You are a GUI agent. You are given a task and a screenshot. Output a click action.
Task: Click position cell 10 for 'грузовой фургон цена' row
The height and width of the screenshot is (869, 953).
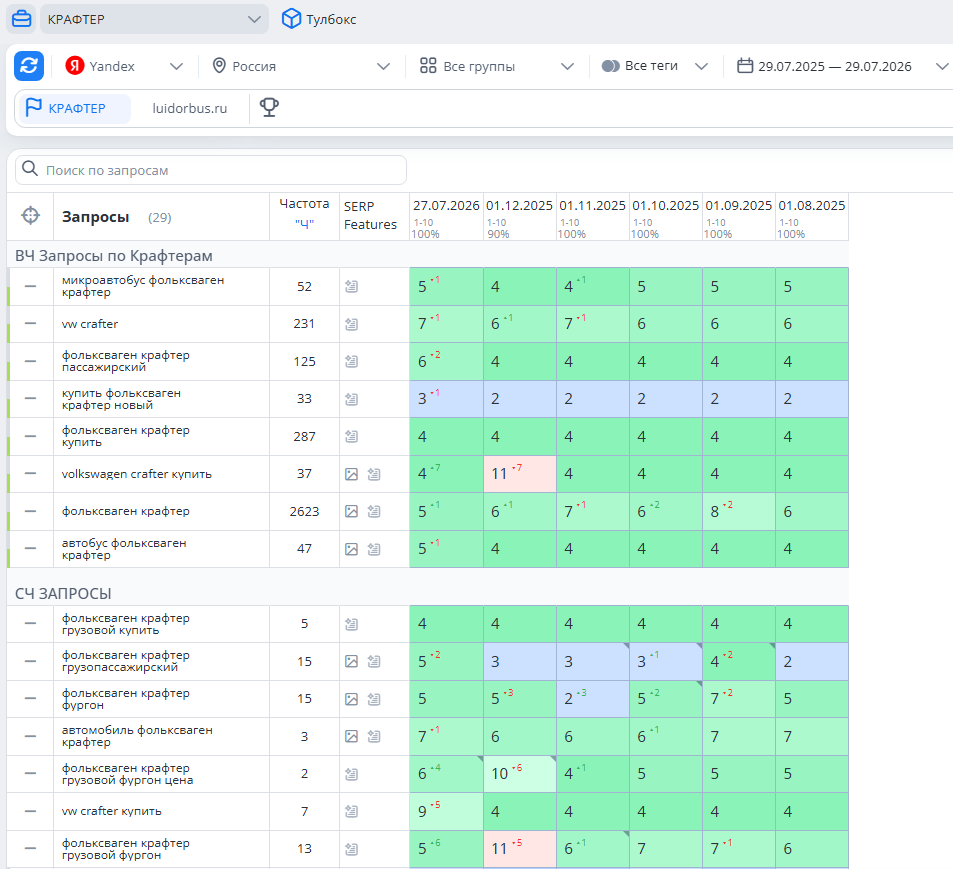coord(520,774)
